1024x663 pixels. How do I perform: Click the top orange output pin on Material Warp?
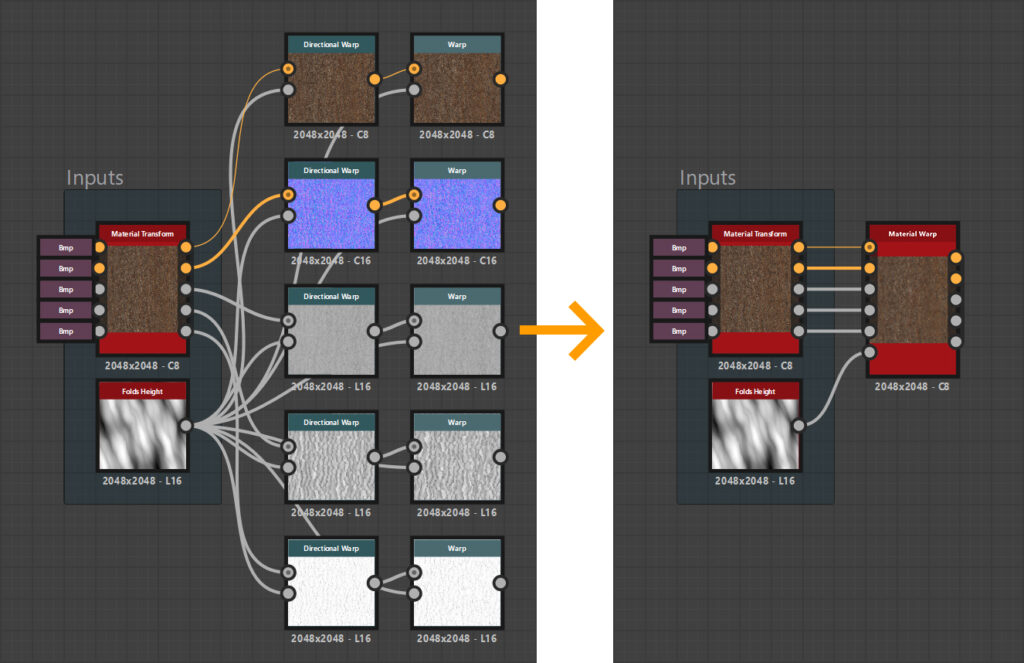click(x=955, y=258)
